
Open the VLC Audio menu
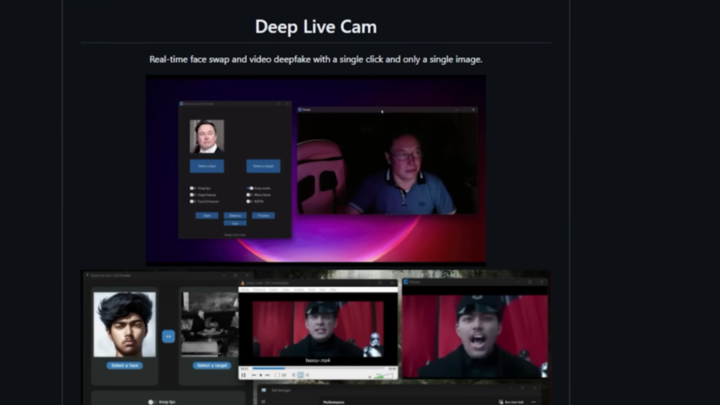274,290
